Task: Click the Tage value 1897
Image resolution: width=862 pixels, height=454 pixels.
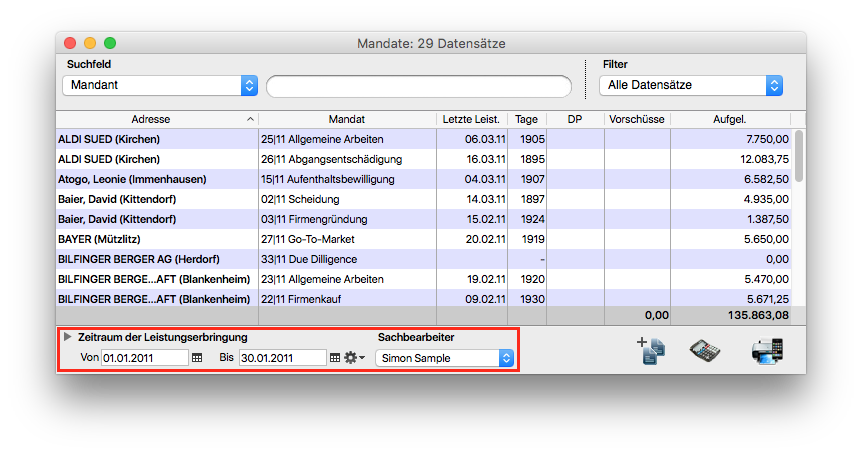Action: coord(533,199)
